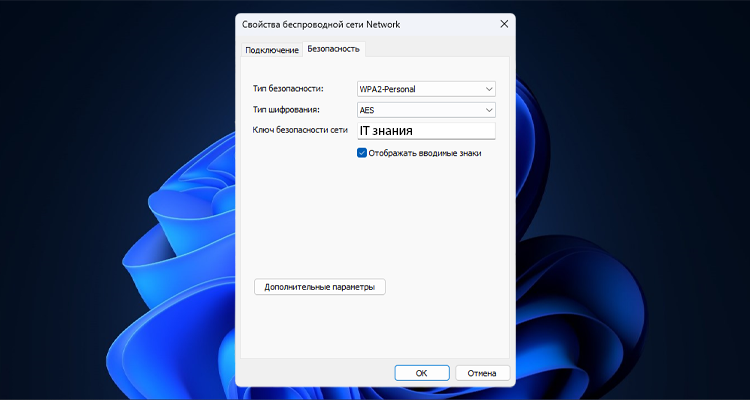Viewport: 750px width, 400px height.
Task: Uncheck Отображать вводимые знаки checkbox
Action: pos(362,153)
